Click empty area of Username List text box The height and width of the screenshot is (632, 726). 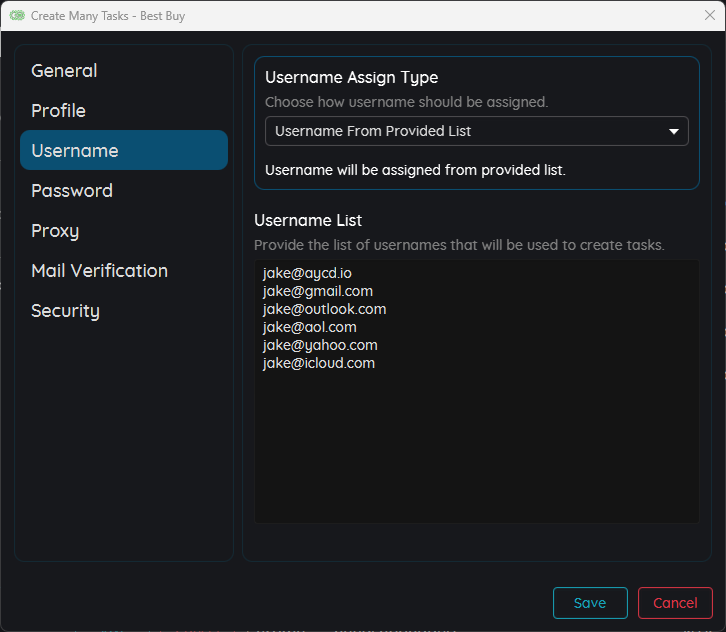[x=476, y=450]
